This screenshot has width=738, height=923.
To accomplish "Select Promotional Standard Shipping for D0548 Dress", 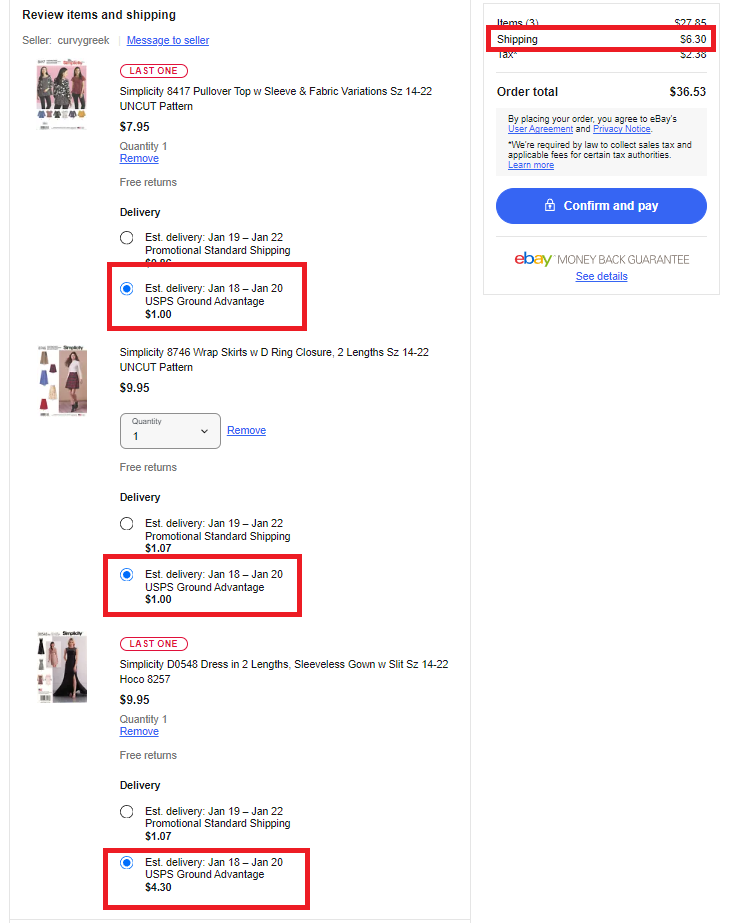I will 127,812.
